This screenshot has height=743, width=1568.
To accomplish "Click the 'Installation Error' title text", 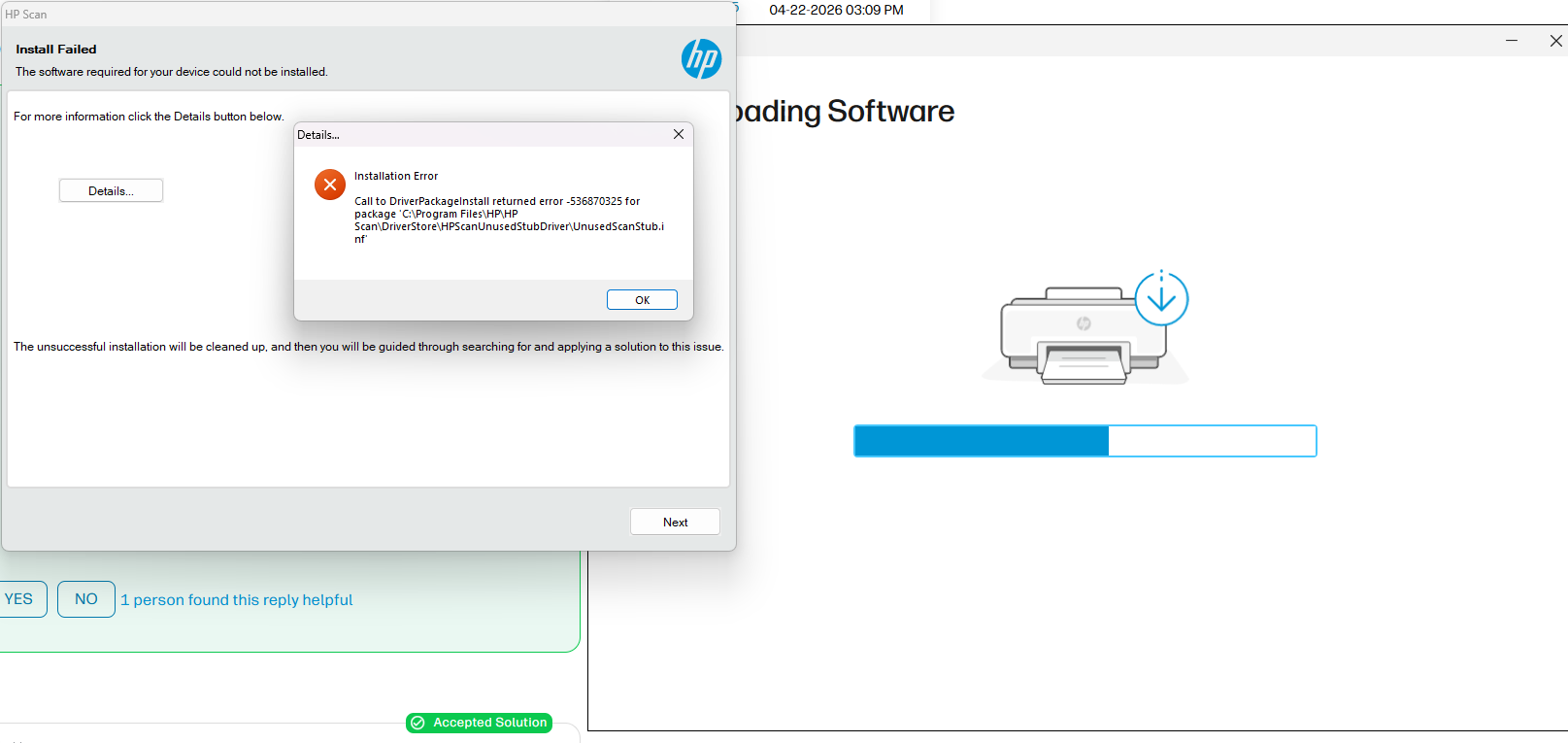I will click(396, 176).
